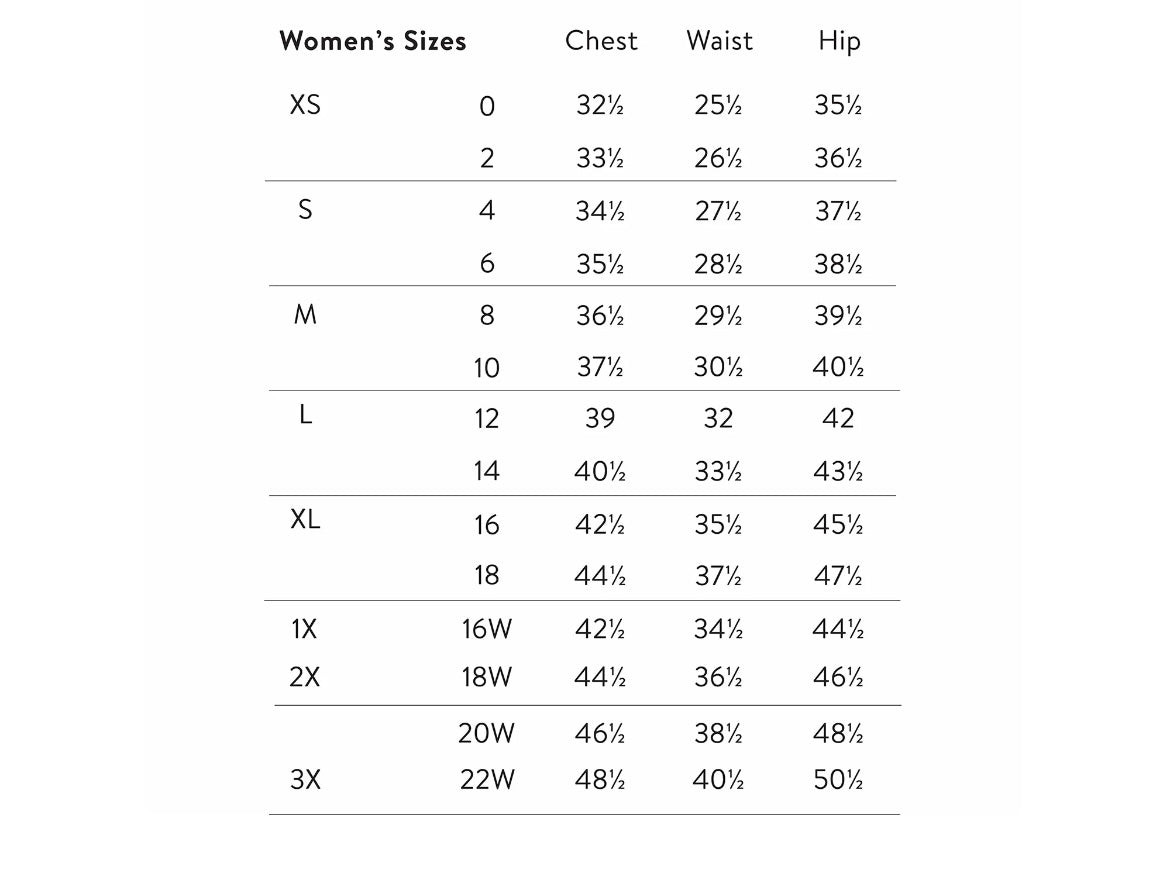Screen dimensions: 1170x880
Task: Select the S size label
Action: [305, 210]
